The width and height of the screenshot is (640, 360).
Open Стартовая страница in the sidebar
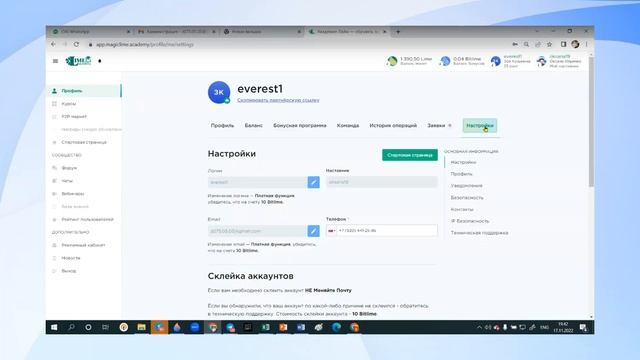84,142
